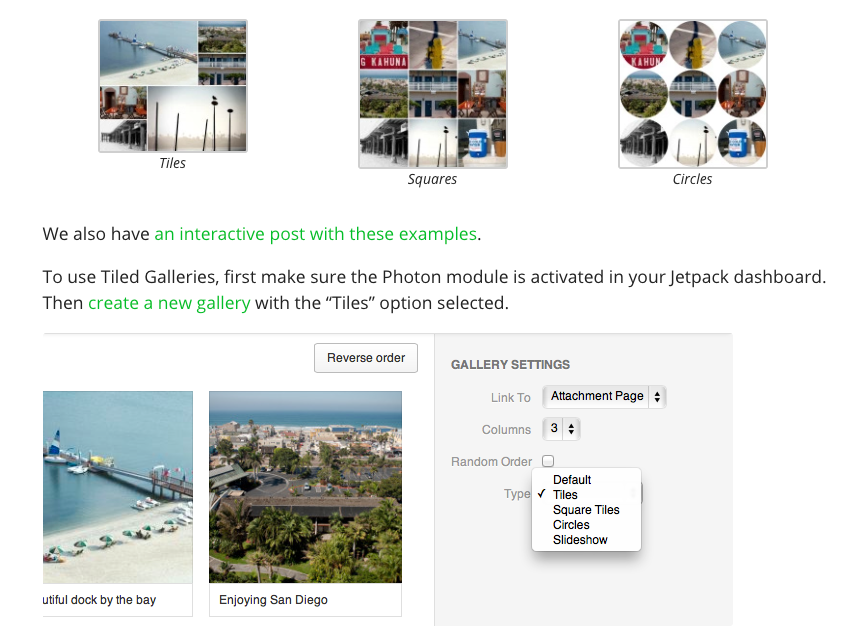Pick Square Tiles from the Type list

tap(586, 510)
